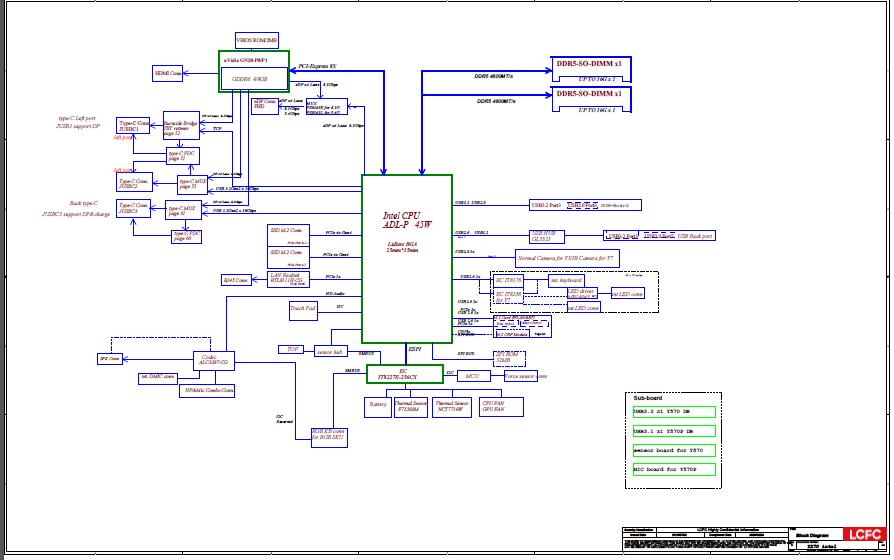The width and height of the screenshot is (894, 560).
Task: Click the red LCFC logo
Action: click(865, 534)
